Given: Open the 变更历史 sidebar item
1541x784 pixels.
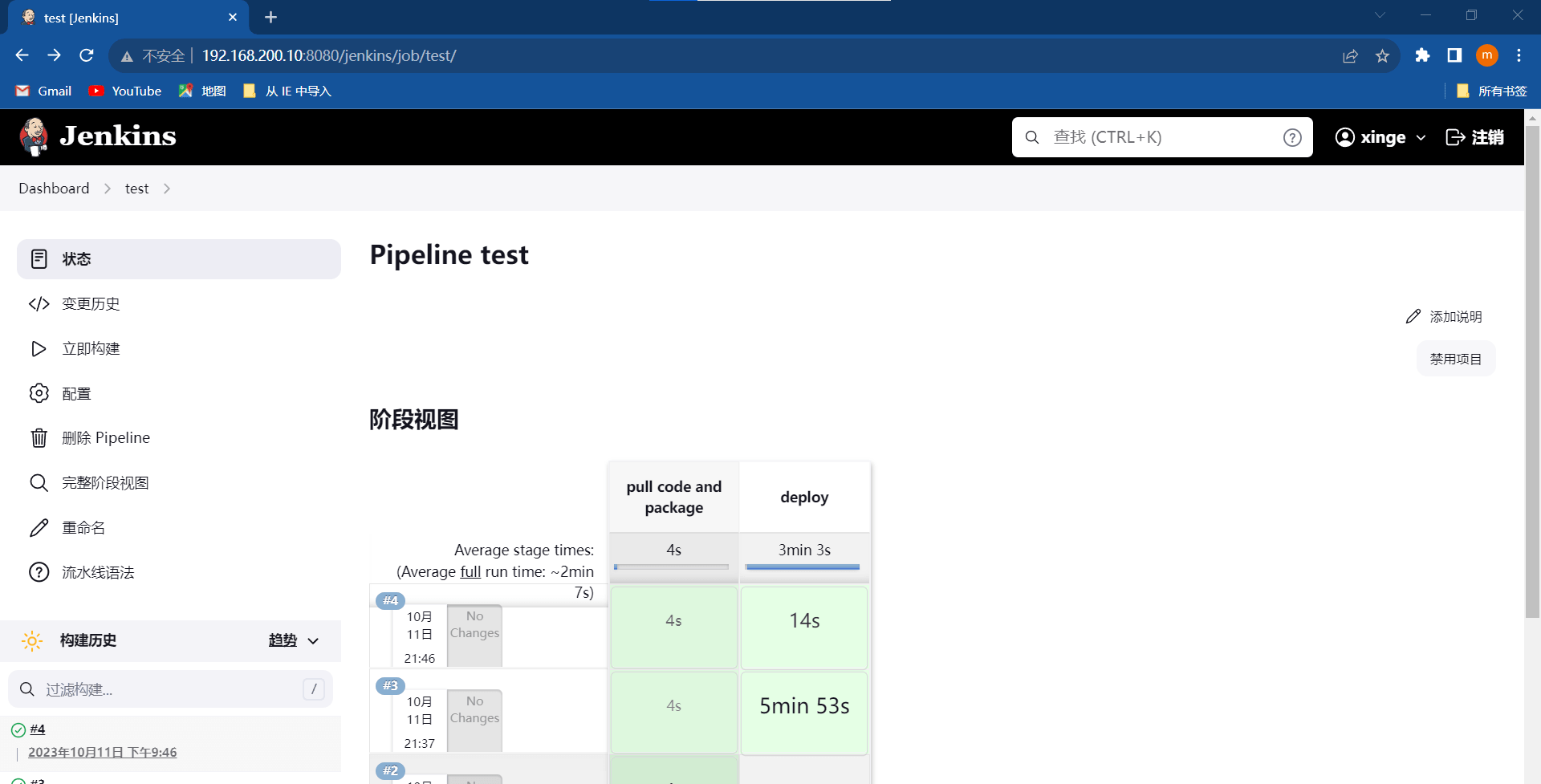Looking at the screenshot, I should (179, 304).
